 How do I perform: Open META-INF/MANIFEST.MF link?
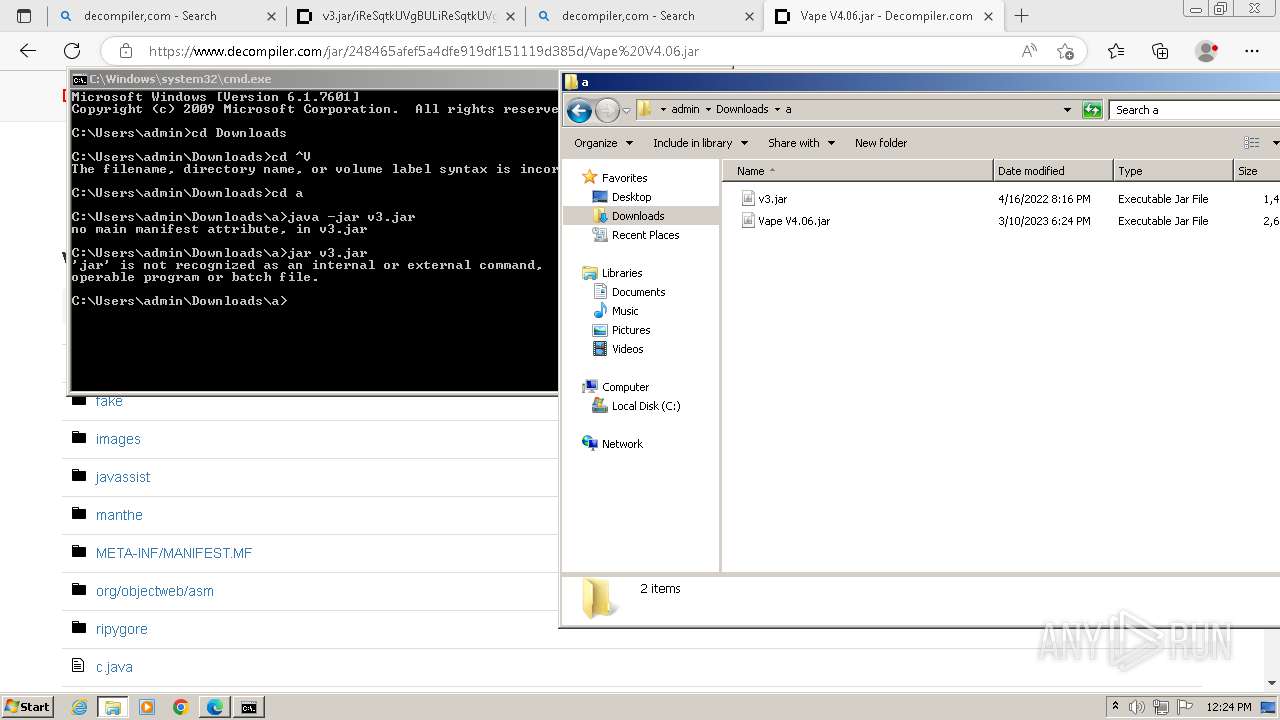click(x=174, y=553)
